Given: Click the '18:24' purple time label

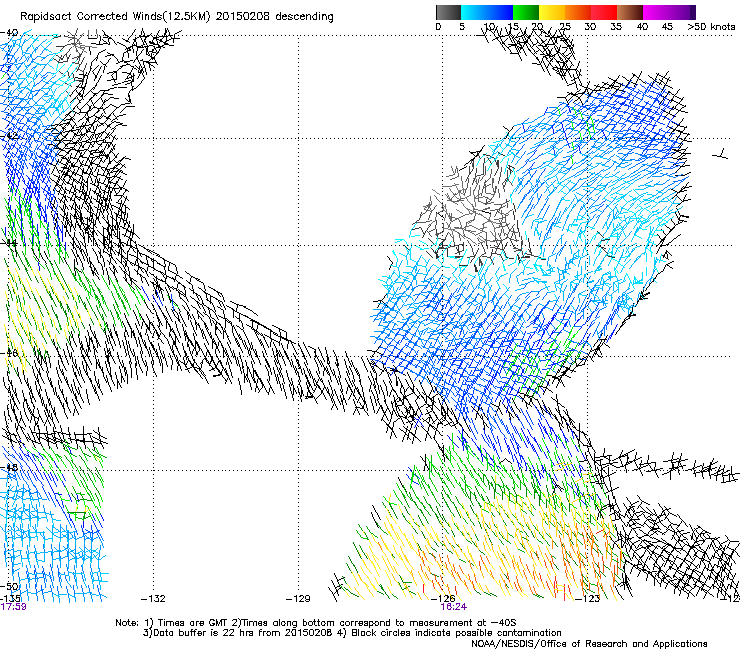Looking at the screenshot, I should (454, 607).
